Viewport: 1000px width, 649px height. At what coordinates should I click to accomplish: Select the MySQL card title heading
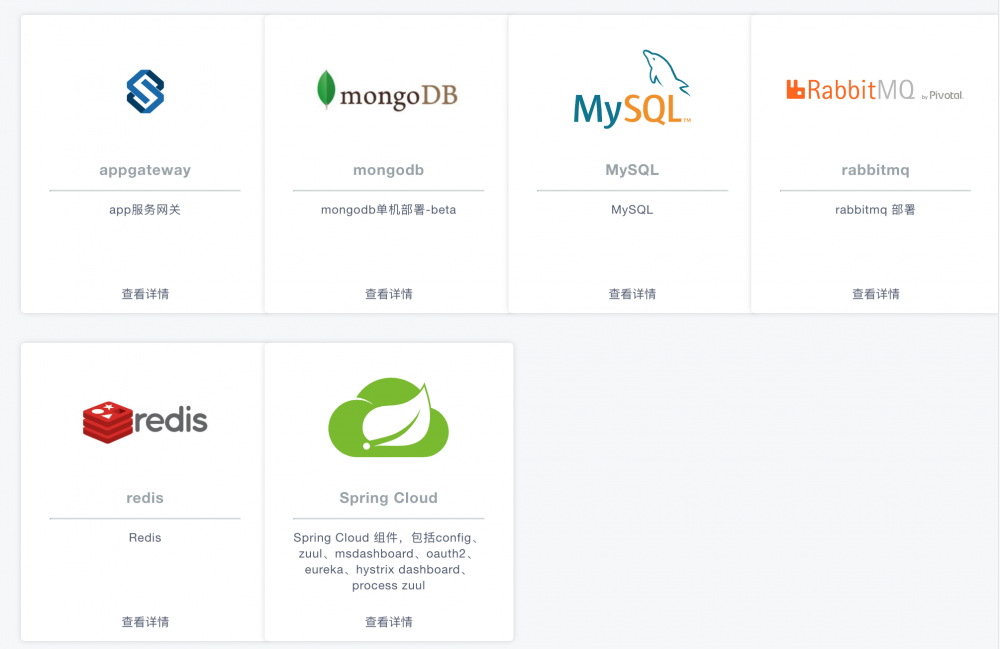click(x=632, y=170)
